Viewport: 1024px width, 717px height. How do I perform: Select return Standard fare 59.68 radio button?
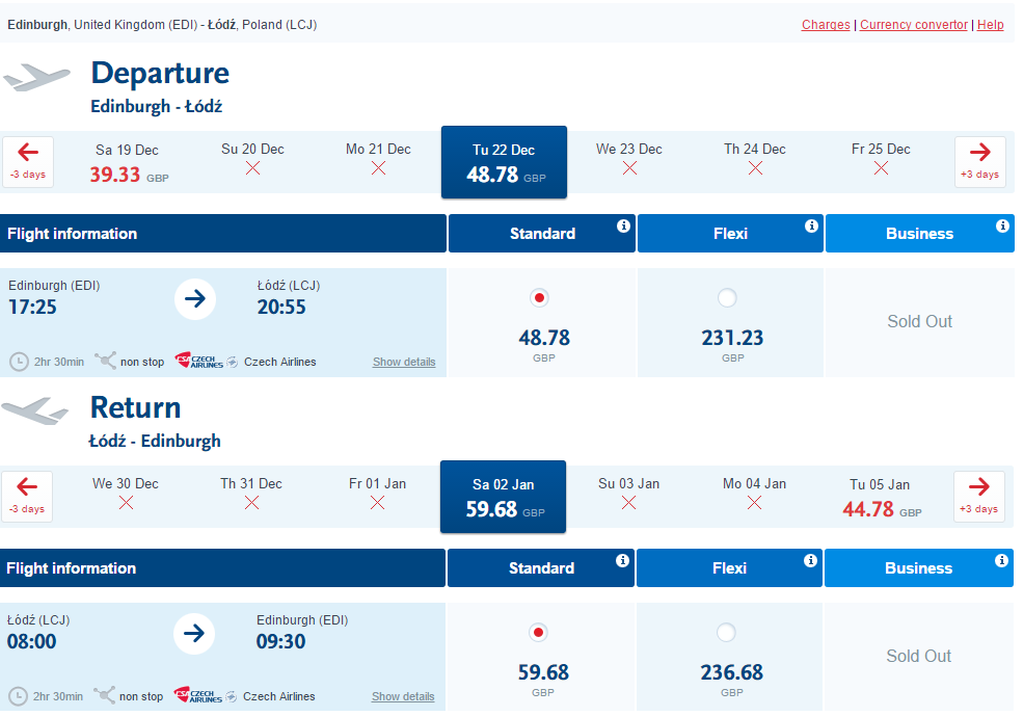pyautogui.click(x=538, y=632)
